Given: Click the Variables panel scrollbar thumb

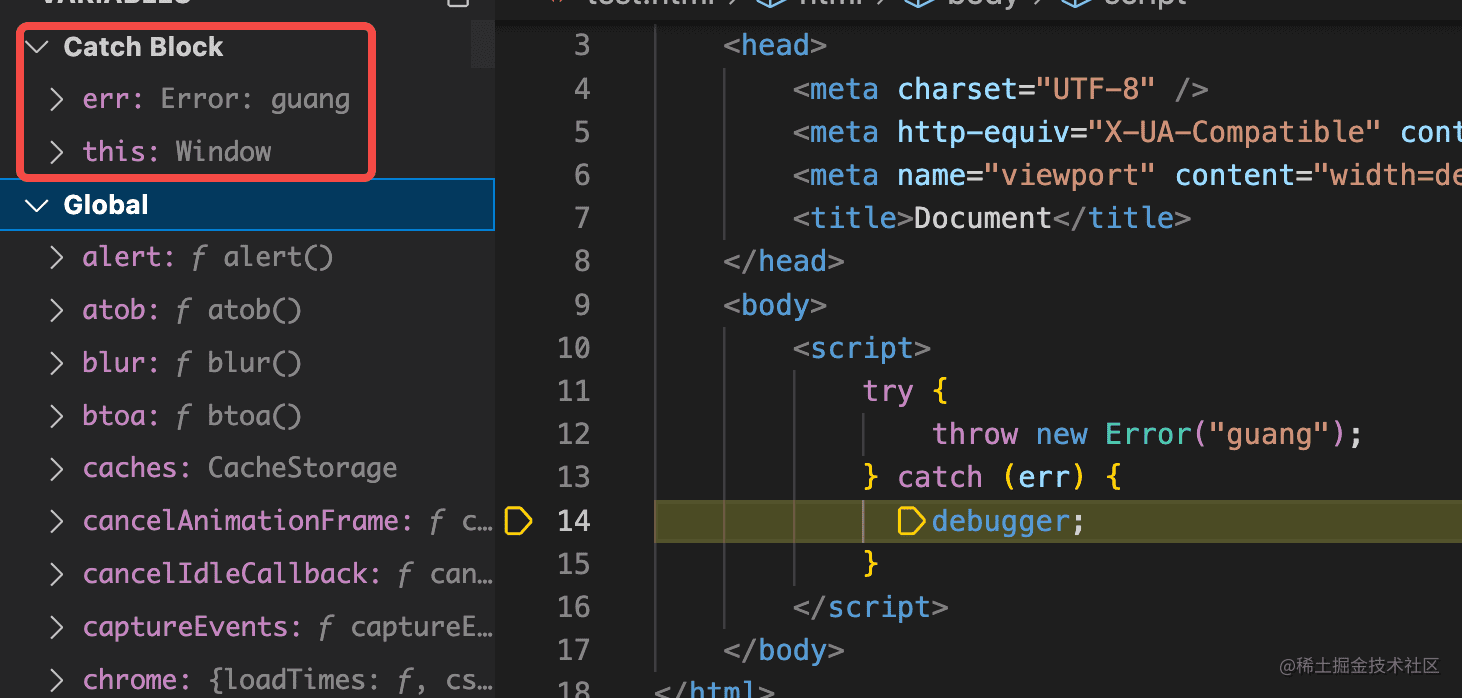Looking at the screenshot, I should [483, 41].
